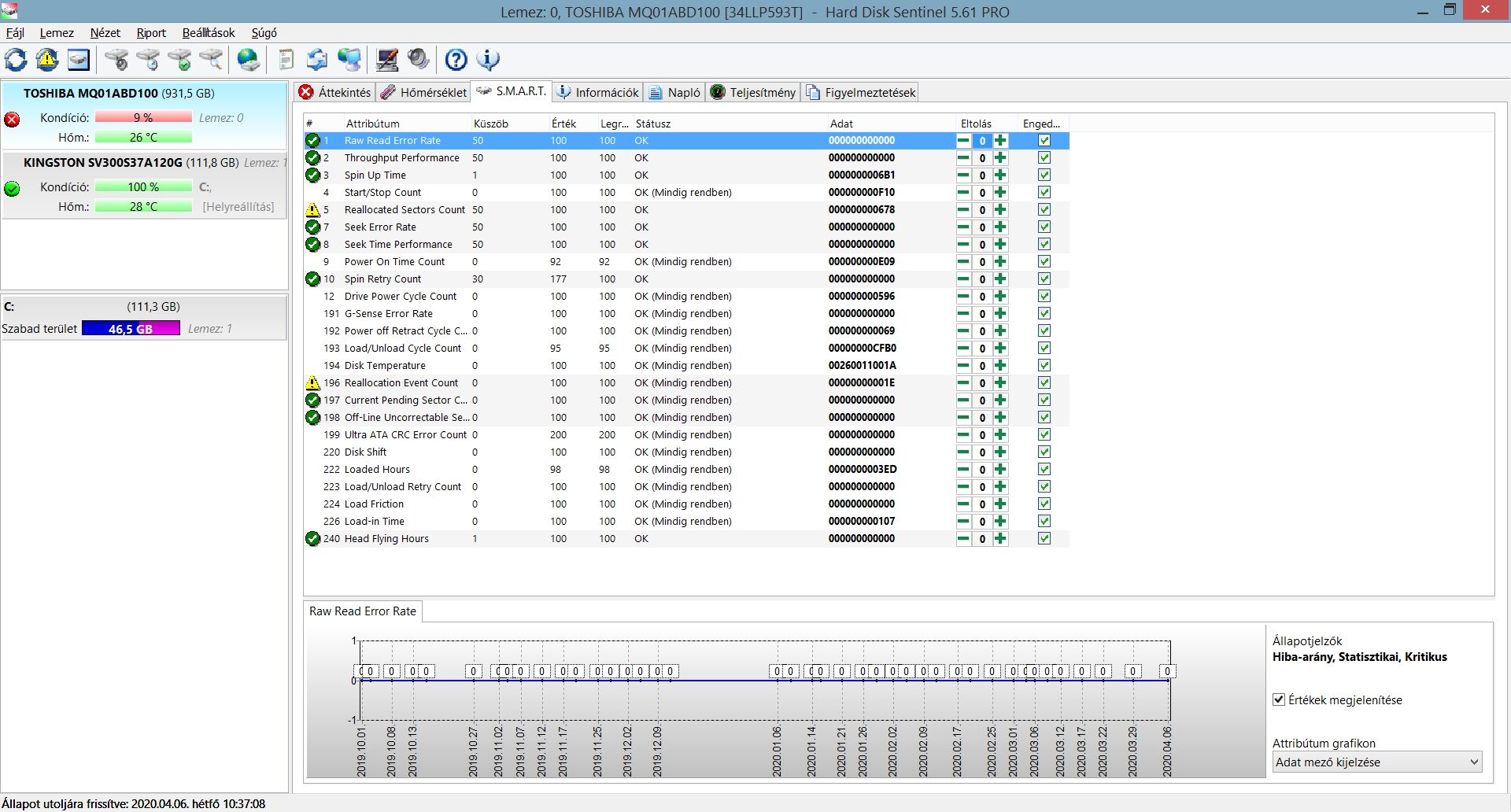Toggle enabled checkbox for Reallocated Sectors Count
Viewport: 1511px width, 812px height.
[1044, 210]
